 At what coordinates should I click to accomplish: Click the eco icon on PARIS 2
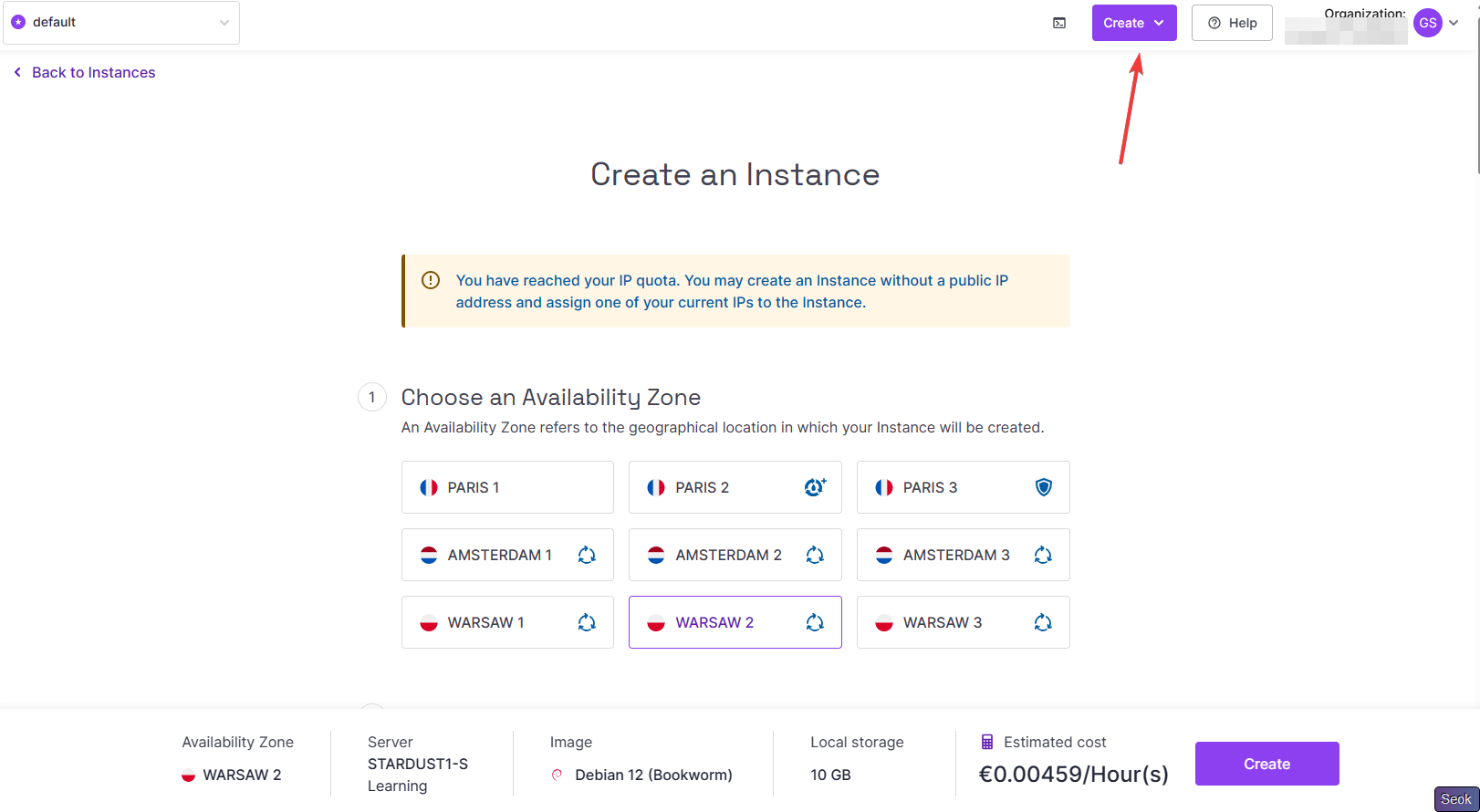[815, 487]
